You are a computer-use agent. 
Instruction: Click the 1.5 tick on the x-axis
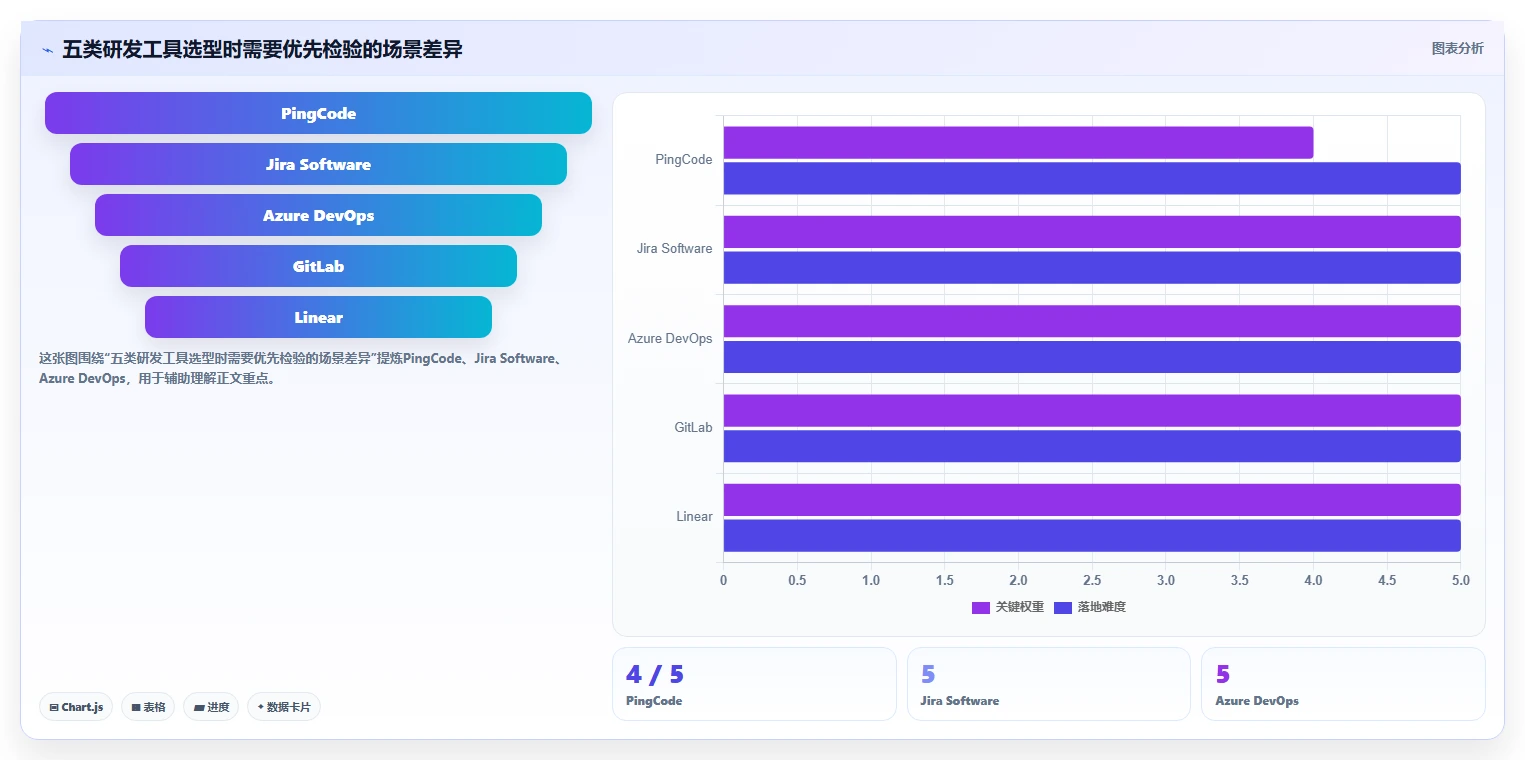coord(944,580)
